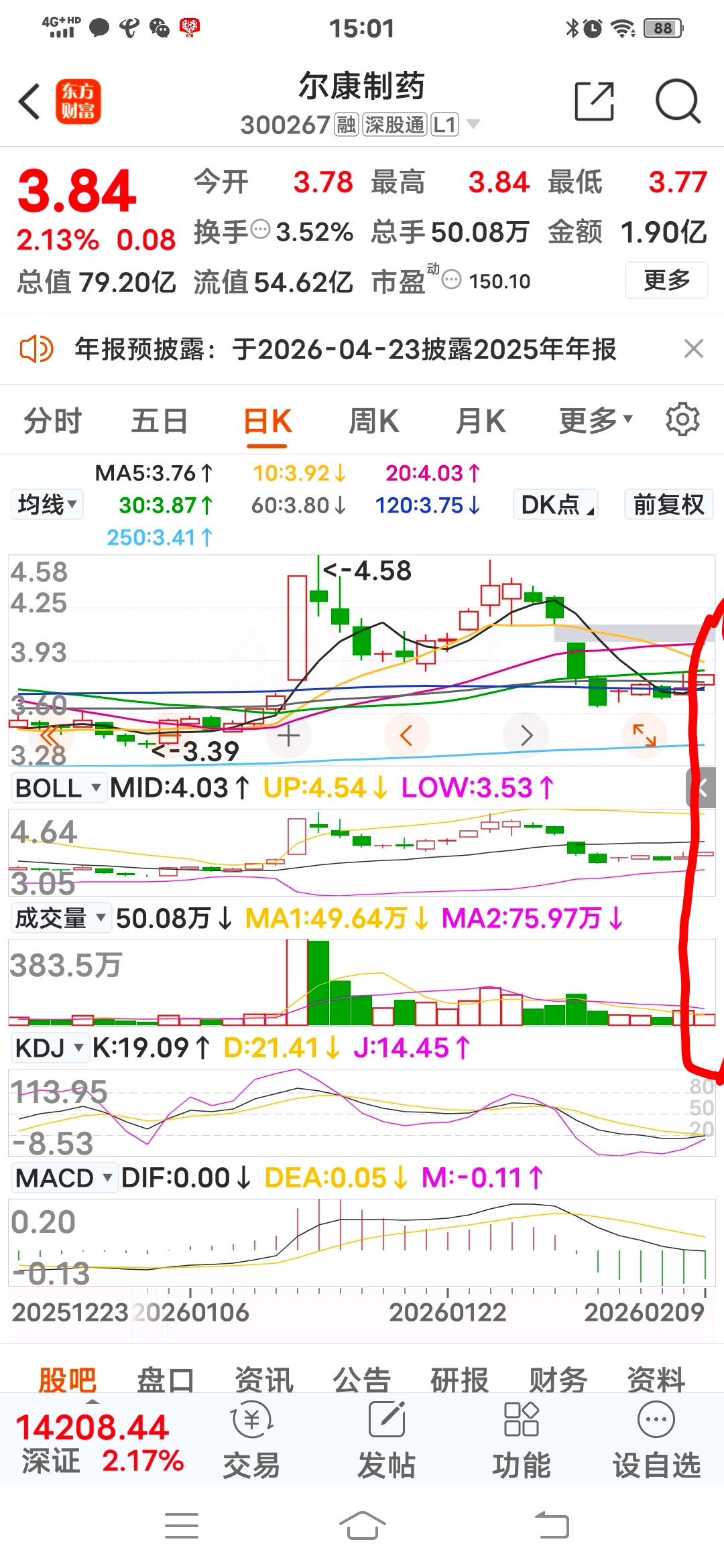This screenshot has height=1568, width=724.
Task: Open the MACD indicator dropdown
Action: tap(64, 1178)
